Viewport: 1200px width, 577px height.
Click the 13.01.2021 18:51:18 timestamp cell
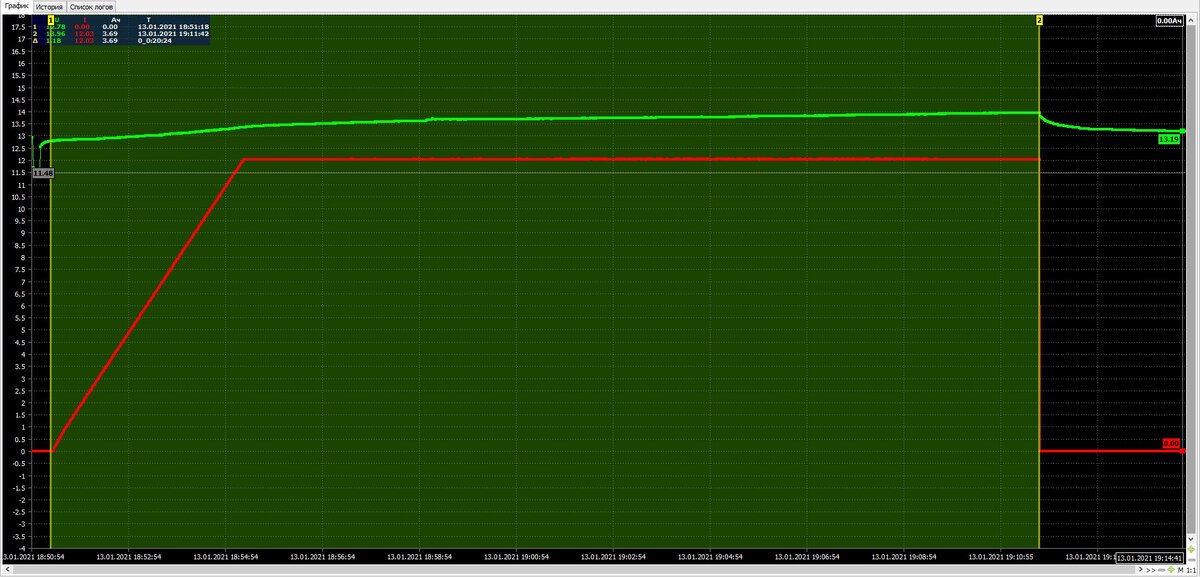point(173,27)
